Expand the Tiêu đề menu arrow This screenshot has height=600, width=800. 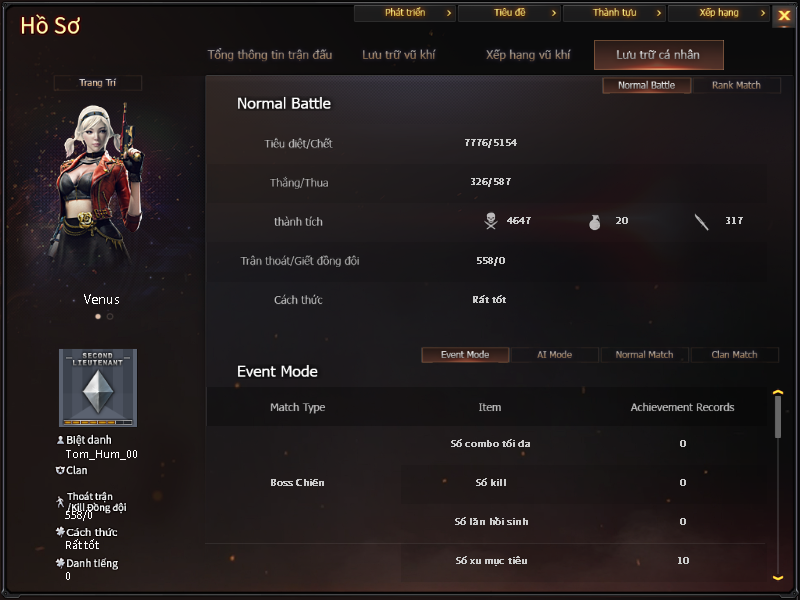pos(554,13)
